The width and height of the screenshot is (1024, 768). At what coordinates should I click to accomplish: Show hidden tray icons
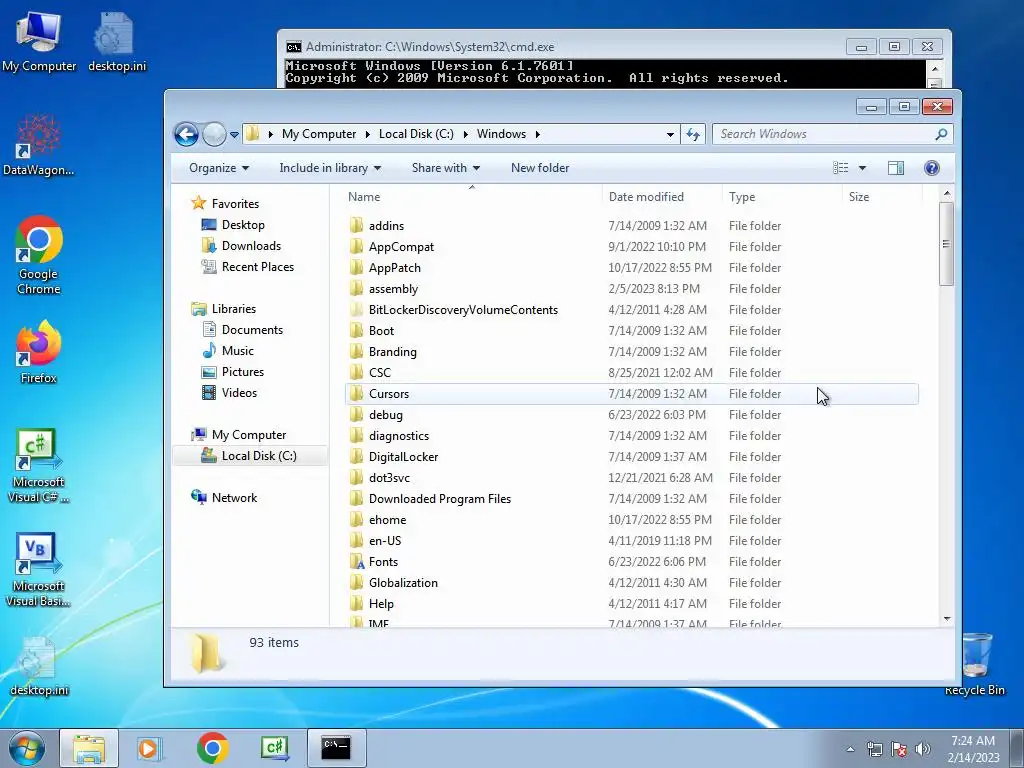click(x=850, y=749)
